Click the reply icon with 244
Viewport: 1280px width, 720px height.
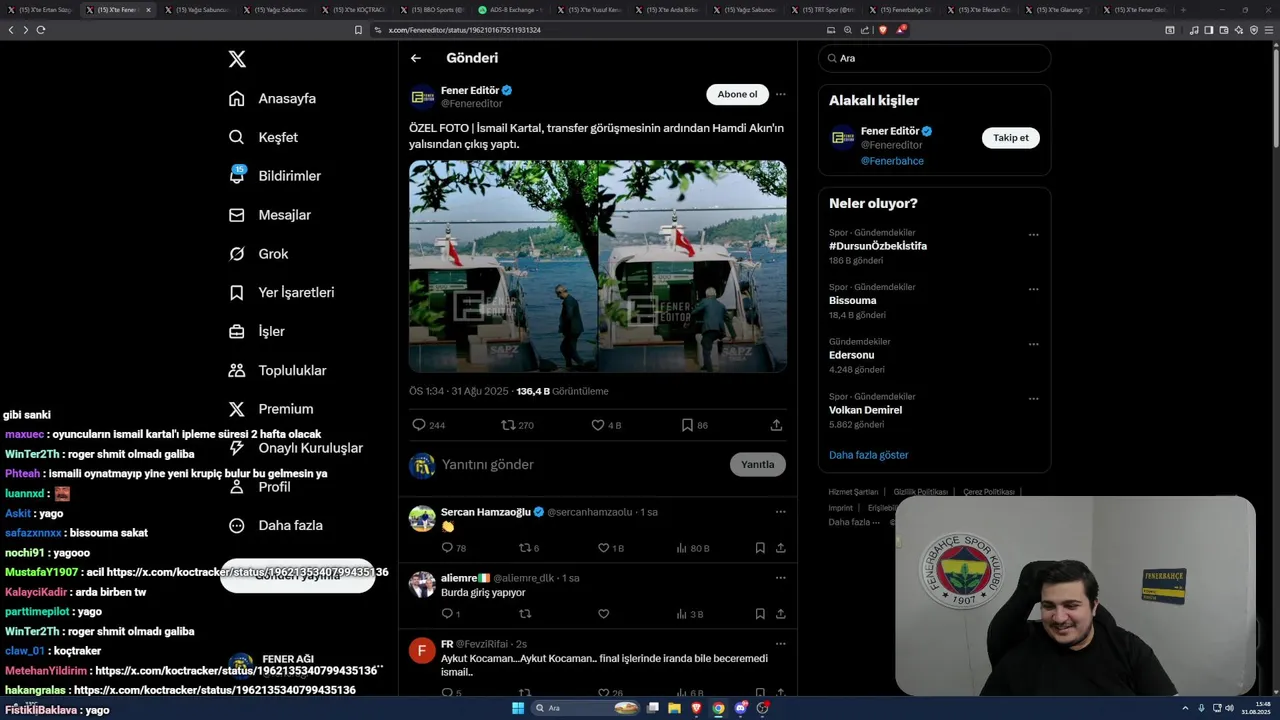pos(419,425)
